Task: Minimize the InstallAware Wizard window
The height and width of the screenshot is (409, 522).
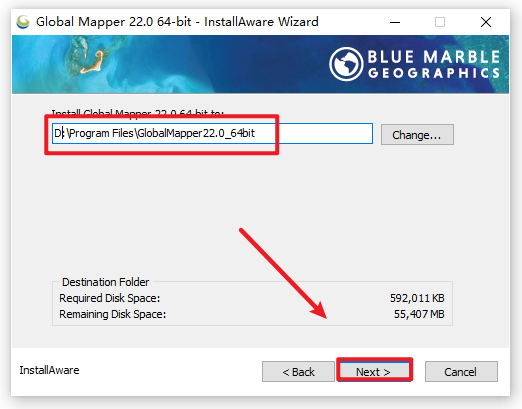Action: click(395, 22)
